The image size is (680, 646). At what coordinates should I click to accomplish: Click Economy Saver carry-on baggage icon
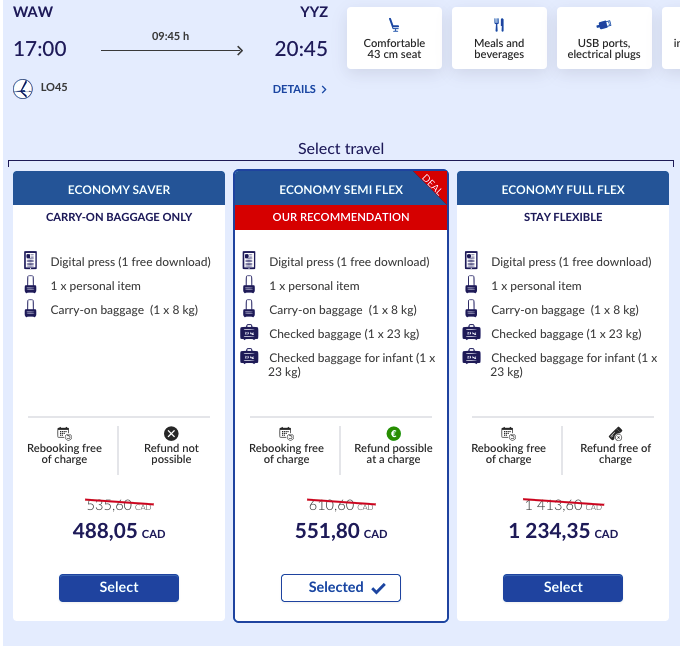[x=29, y=310]
